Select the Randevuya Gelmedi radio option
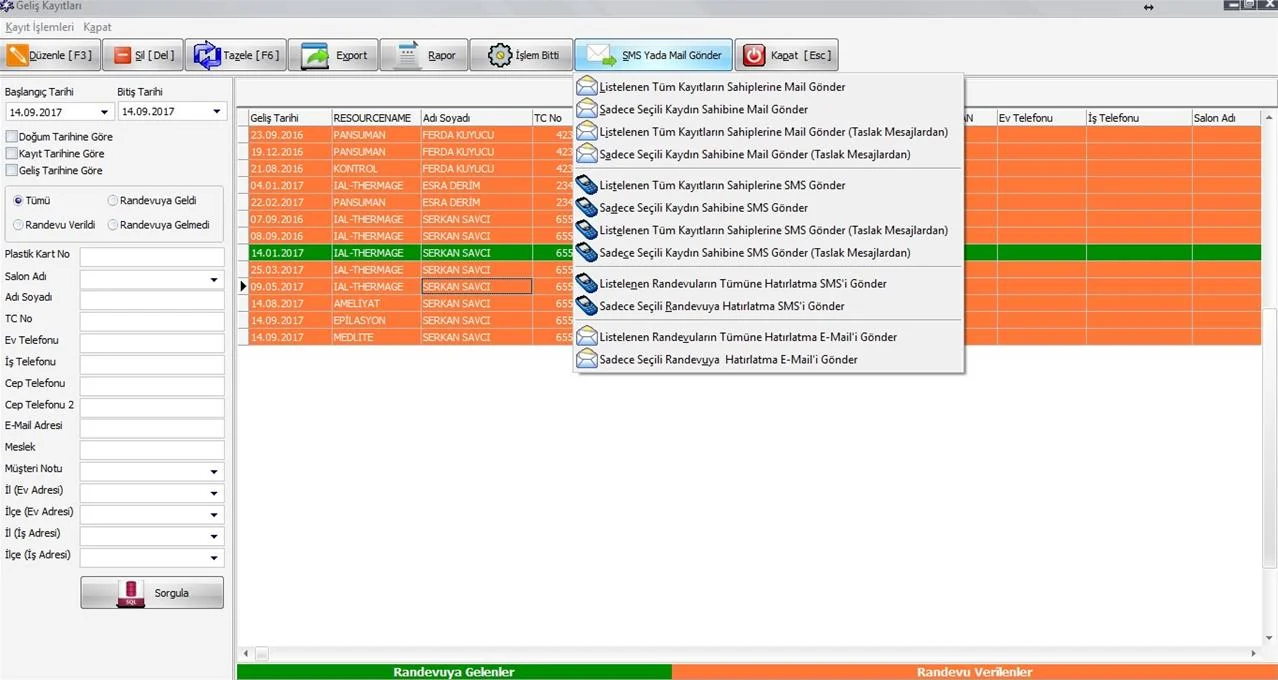Viewport: 1278px width, 680px height. 113,225
